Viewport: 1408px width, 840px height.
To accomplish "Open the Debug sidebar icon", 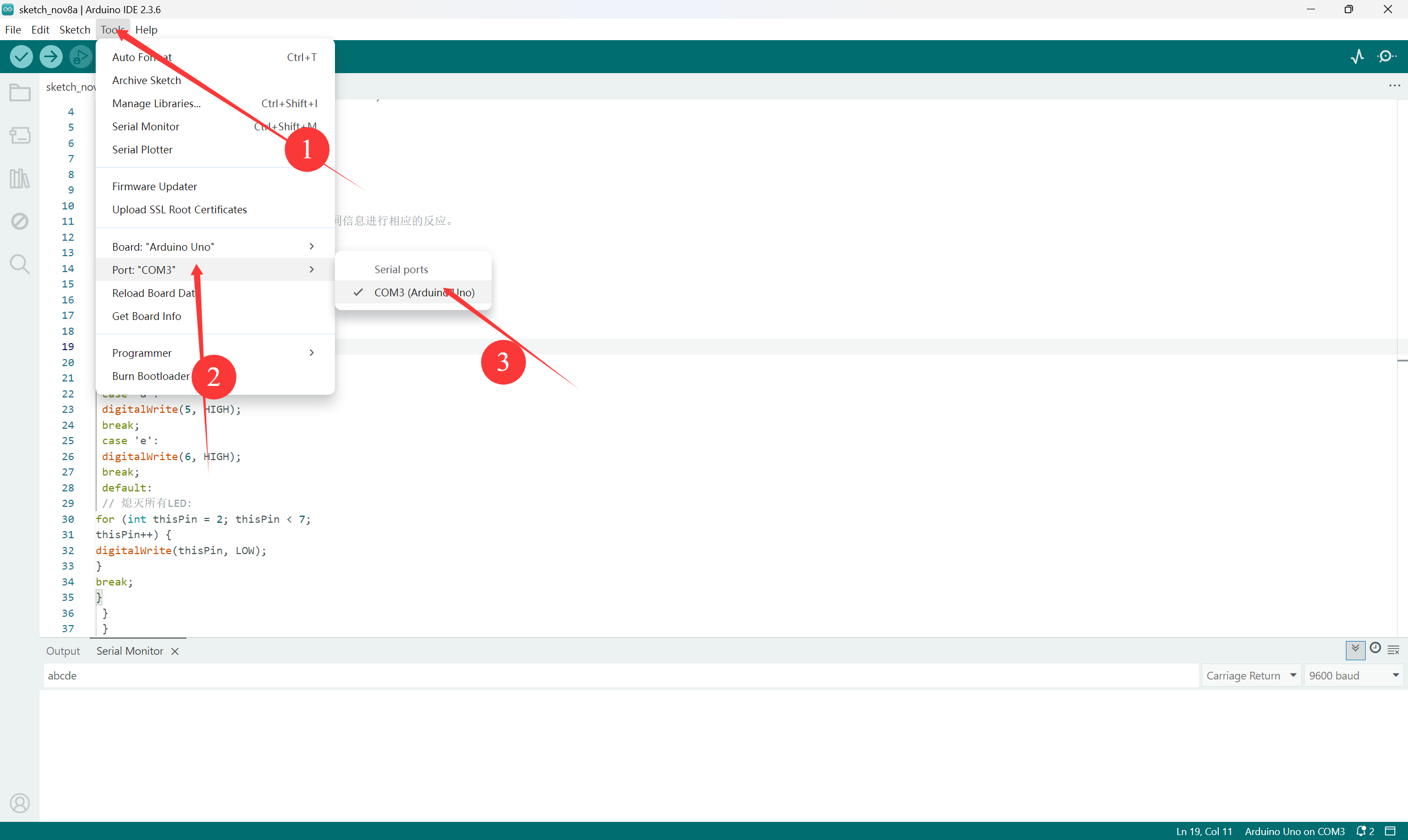I will click(20, 222).
